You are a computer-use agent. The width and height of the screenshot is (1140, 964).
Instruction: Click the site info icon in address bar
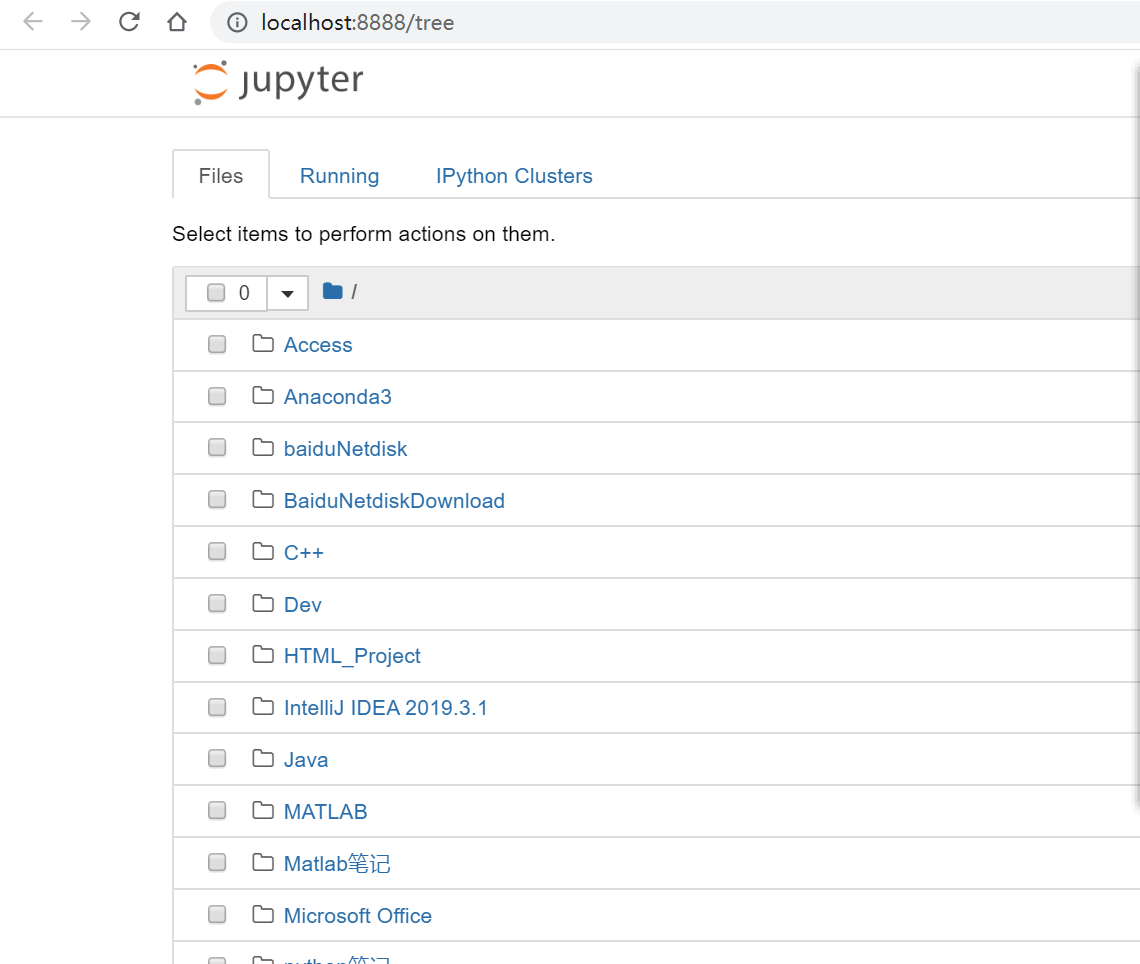coord(235,22)
